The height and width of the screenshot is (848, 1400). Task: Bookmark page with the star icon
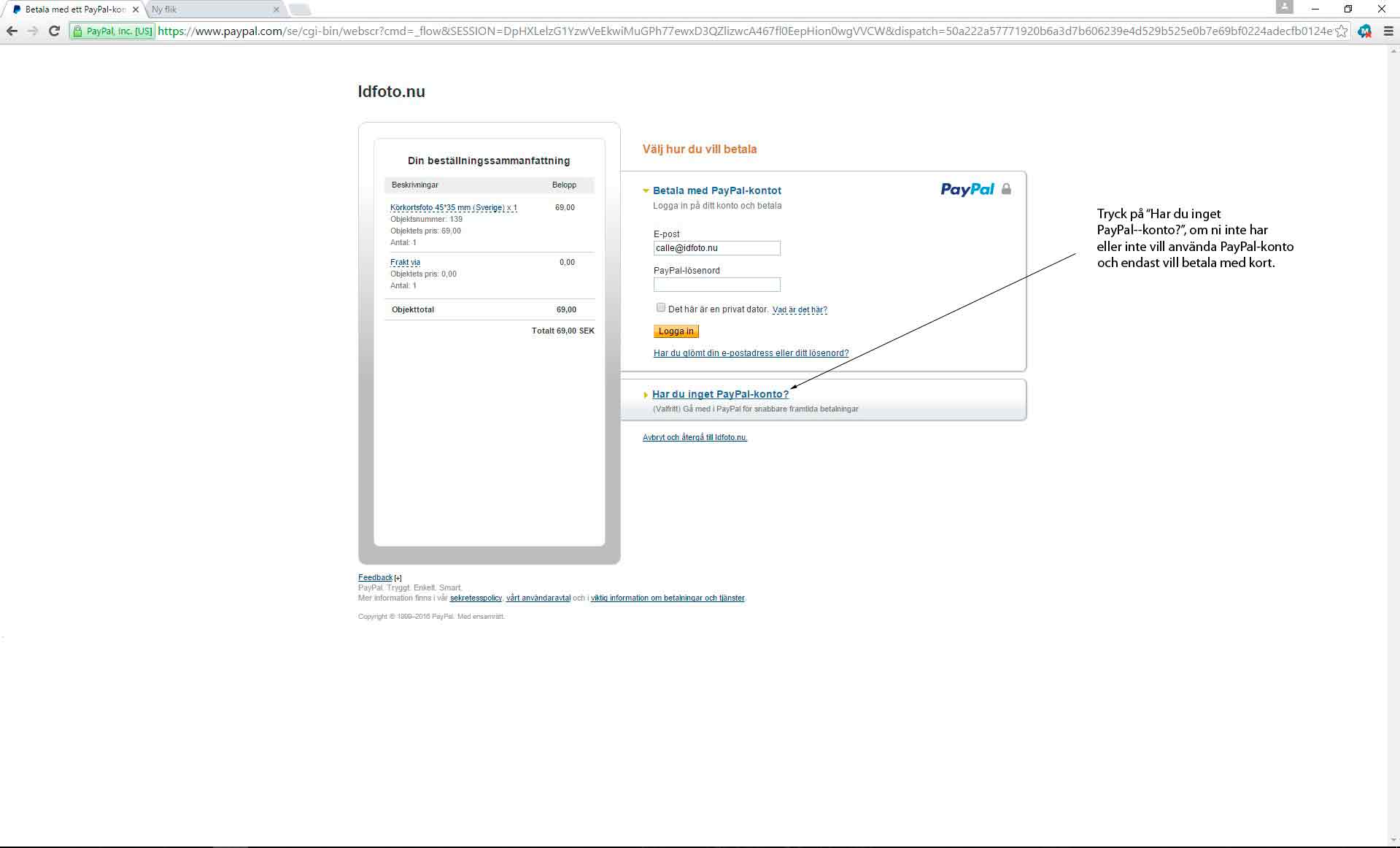pyautogui.click(x=1341, y=31)
